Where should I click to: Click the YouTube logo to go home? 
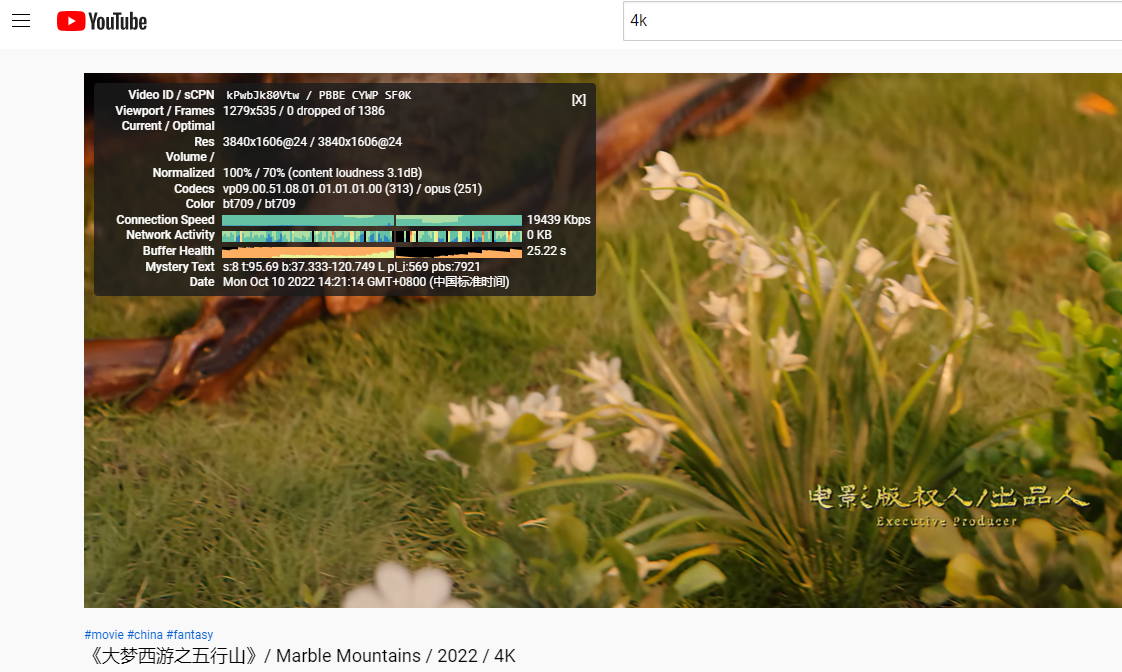[102, 21]
